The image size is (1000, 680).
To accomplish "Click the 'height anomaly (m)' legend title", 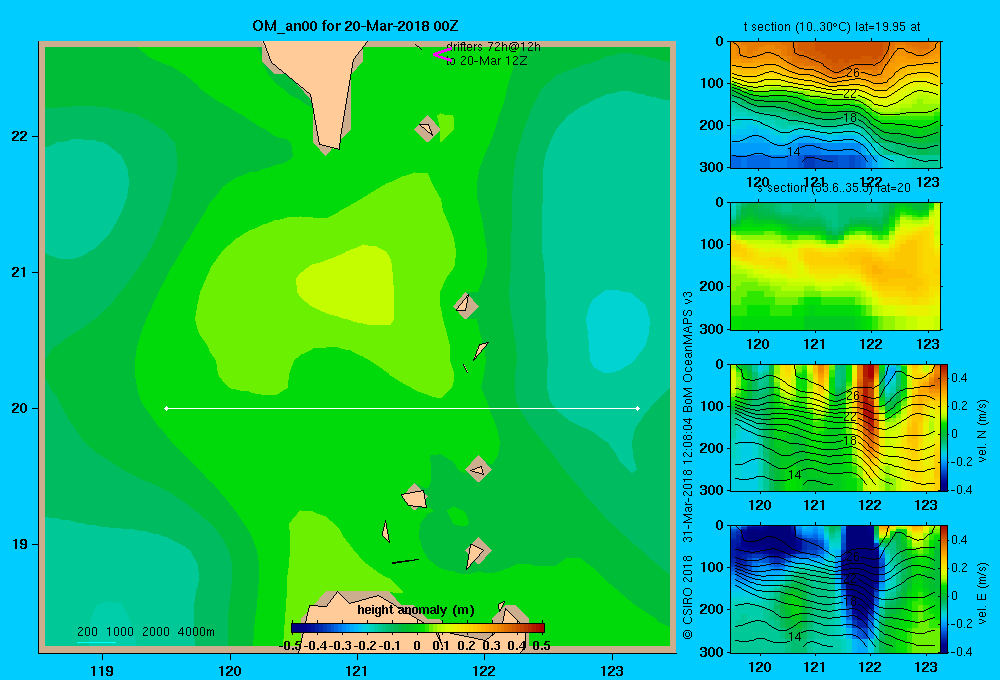I will (x=416, y=610).
